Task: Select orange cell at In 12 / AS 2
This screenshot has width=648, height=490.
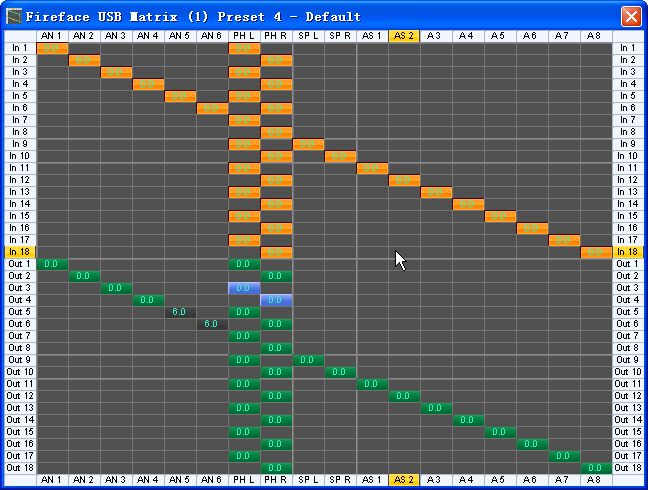Action: pyautogui.click(x=404, y=180)
